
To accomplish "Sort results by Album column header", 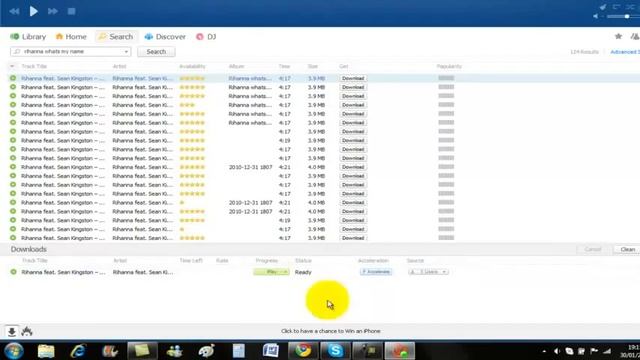I will (236, 66).
